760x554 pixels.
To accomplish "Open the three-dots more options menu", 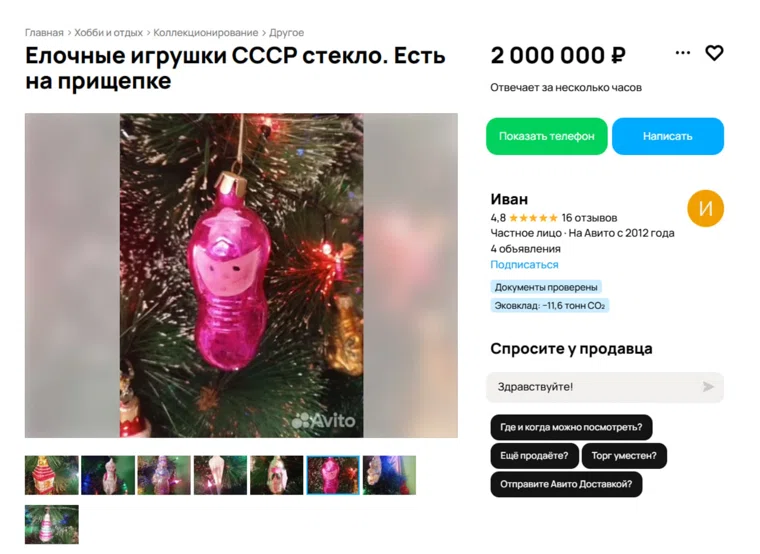I will [x=682, y=53].
